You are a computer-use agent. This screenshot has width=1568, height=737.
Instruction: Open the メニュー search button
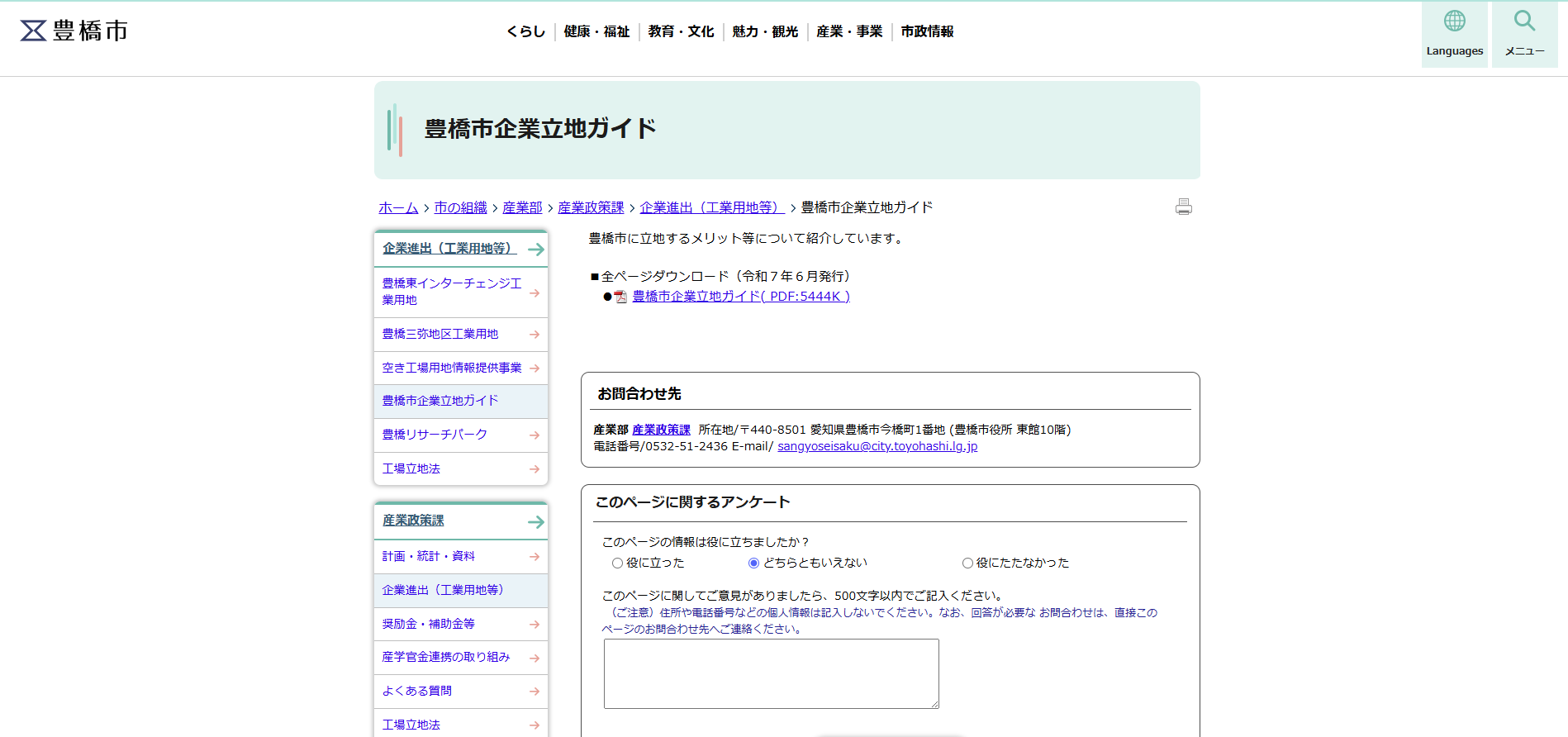1524,34
